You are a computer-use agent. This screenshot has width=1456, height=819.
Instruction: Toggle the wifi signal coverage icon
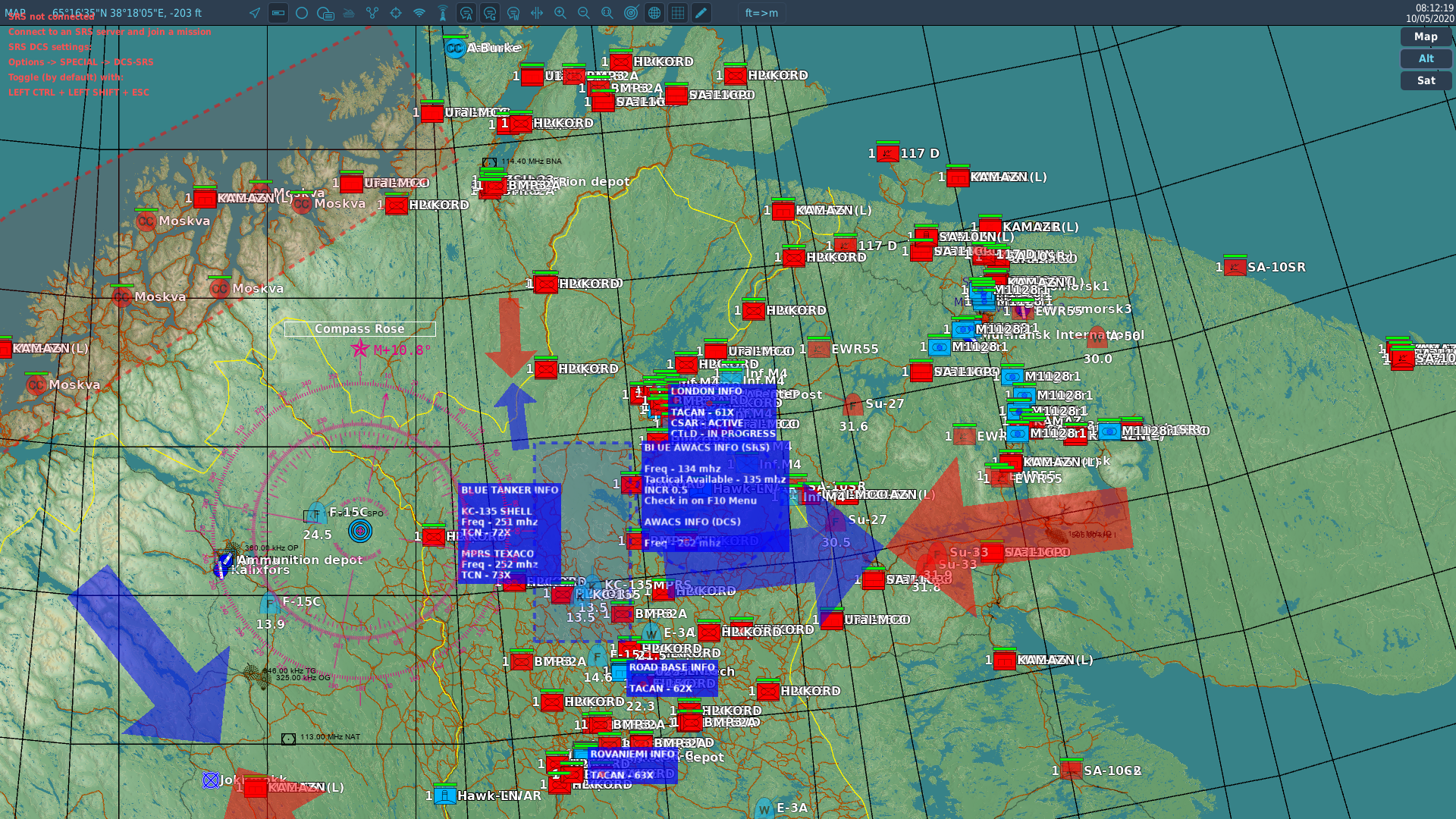pos(419,13)
